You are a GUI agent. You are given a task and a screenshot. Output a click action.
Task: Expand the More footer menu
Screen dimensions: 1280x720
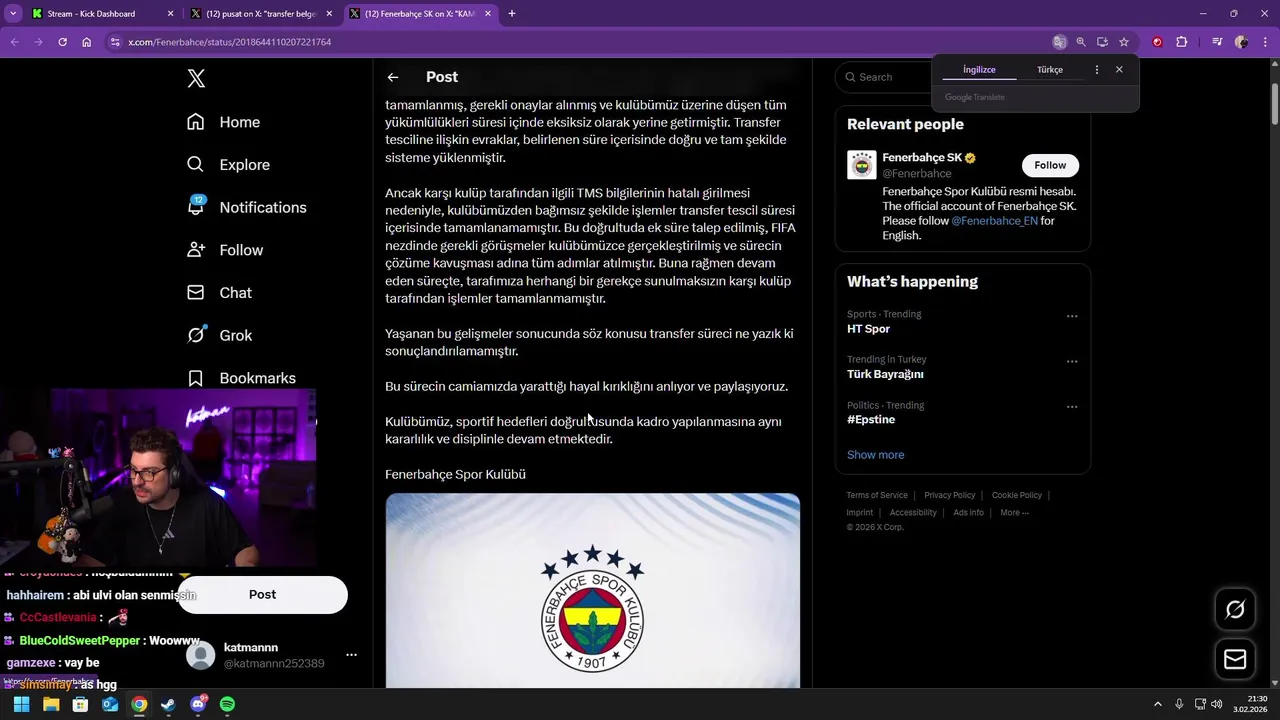[1014, 513]
